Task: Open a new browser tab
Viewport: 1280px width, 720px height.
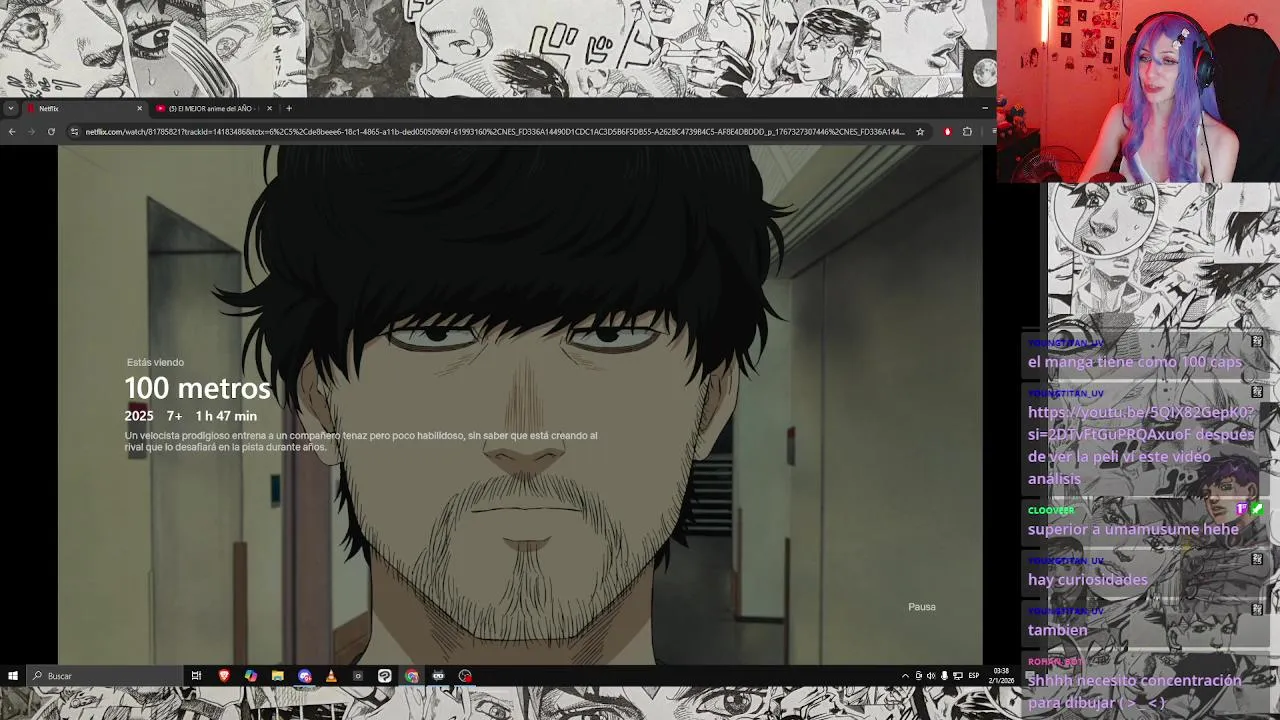Action: pyautogui.click(x=289, y=108)
